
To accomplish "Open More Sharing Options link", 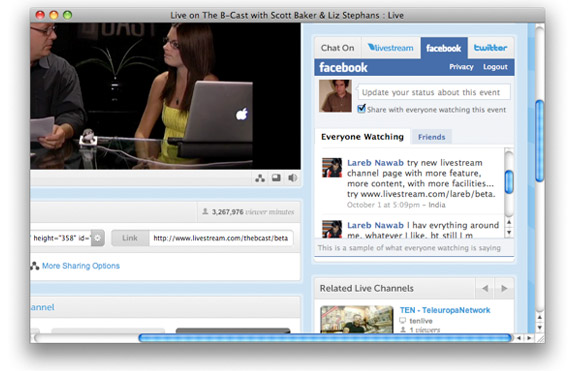I will 81,266.
